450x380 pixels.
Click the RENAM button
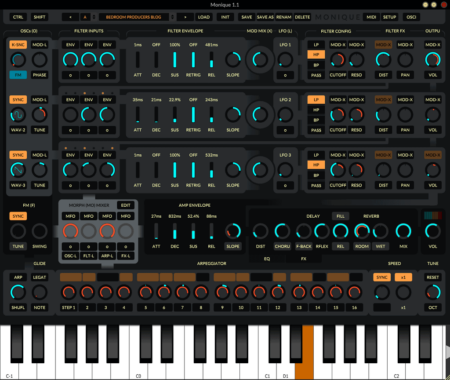(x=284, y=17)
